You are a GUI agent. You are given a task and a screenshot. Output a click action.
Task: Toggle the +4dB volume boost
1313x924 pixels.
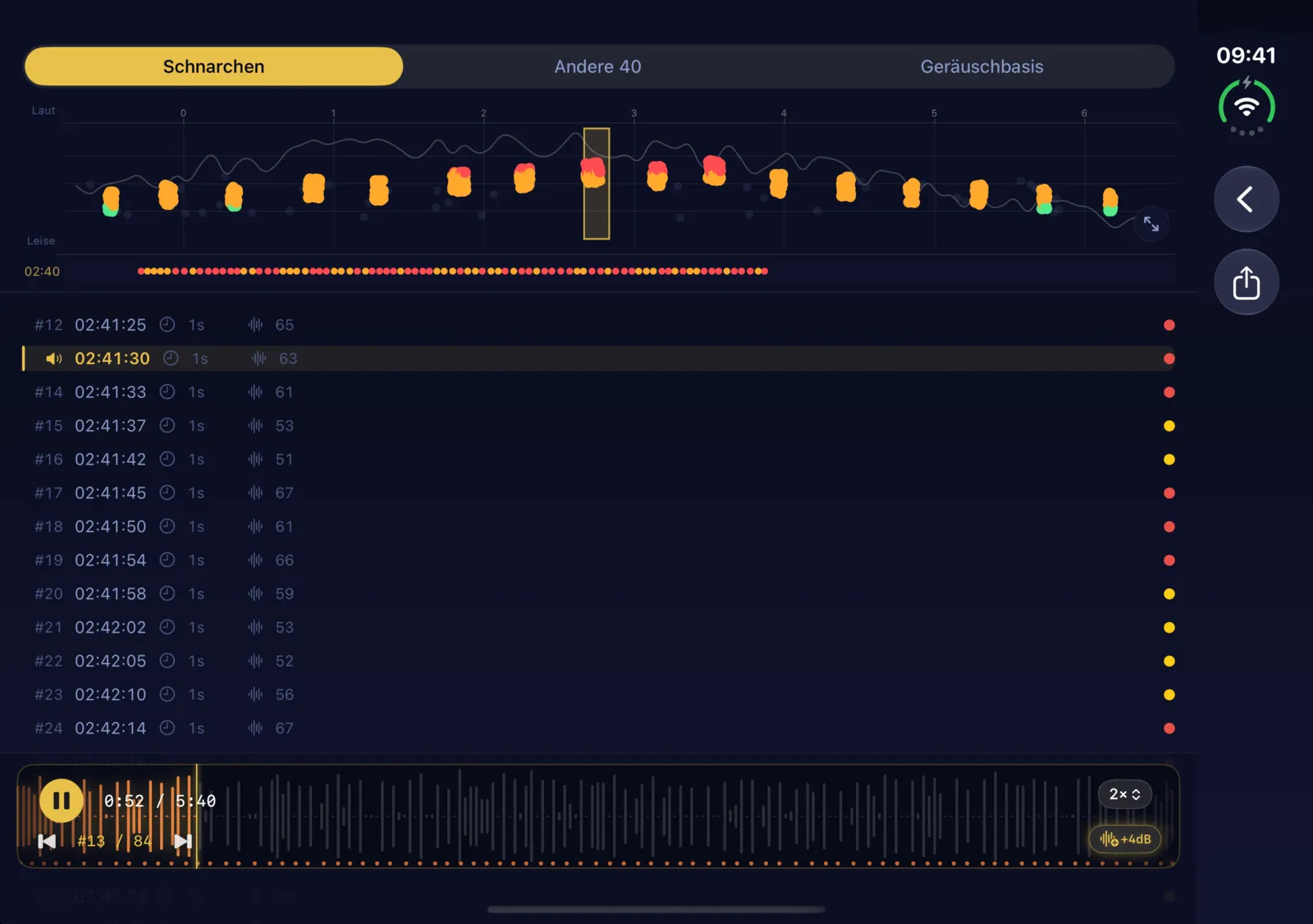[x=1125, y=839]
